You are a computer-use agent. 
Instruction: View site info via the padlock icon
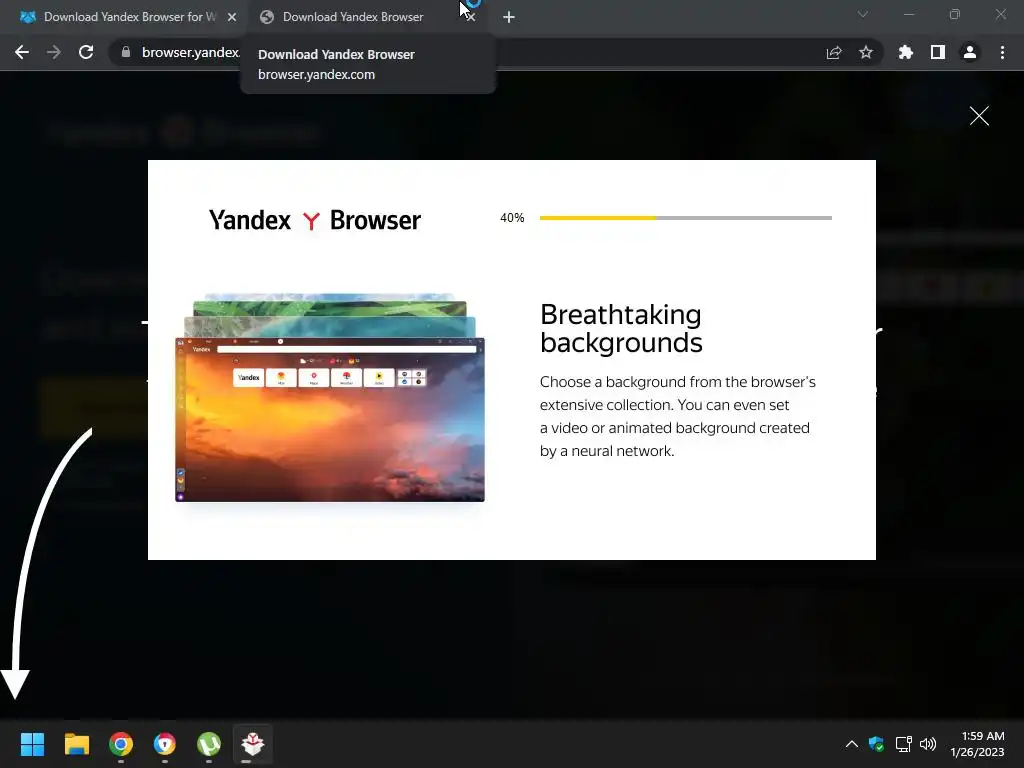click(126, 52)
